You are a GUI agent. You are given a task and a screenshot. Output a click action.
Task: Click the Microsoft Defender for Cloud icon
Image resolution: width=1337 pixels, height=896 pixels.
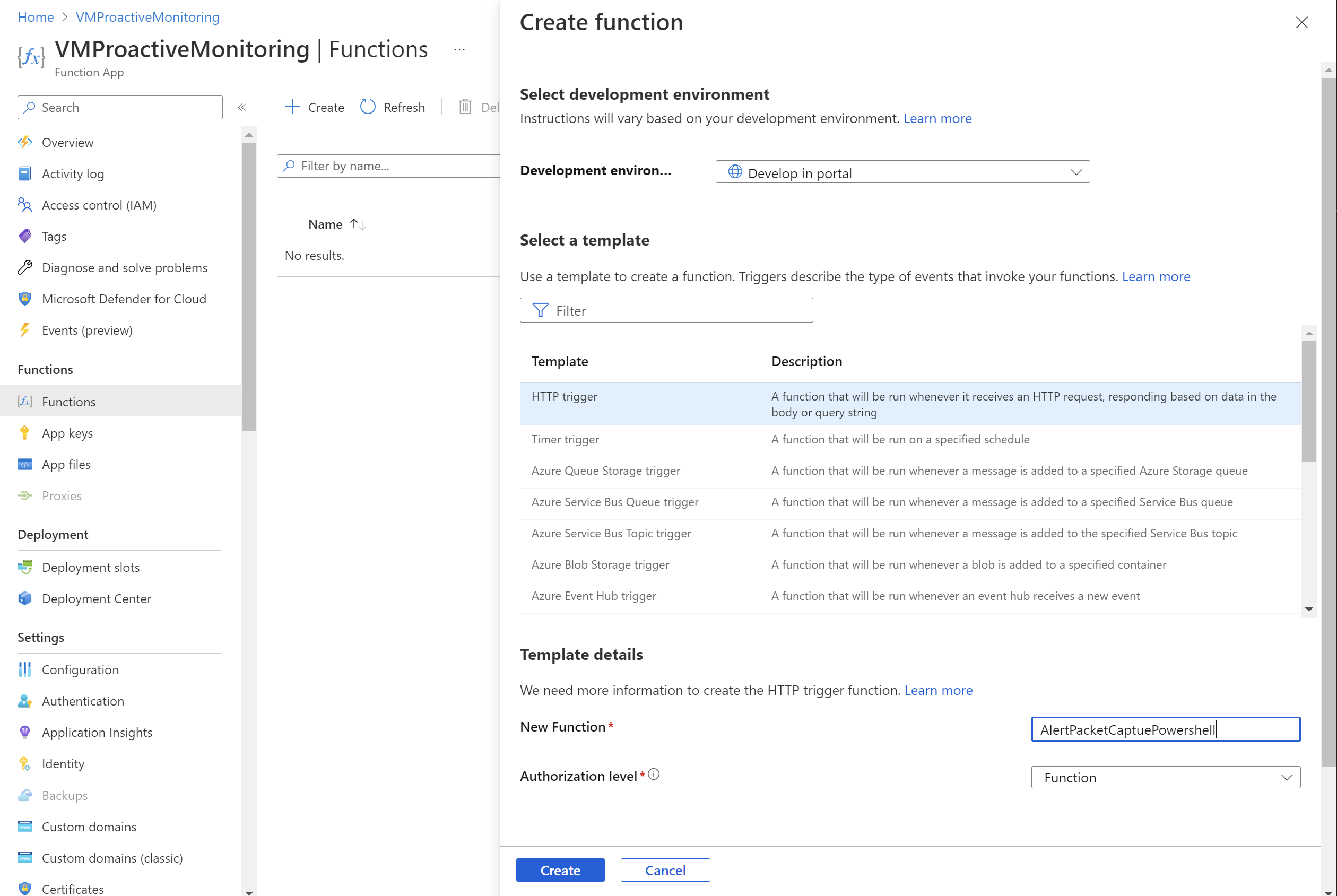click(x=25, y=298)
